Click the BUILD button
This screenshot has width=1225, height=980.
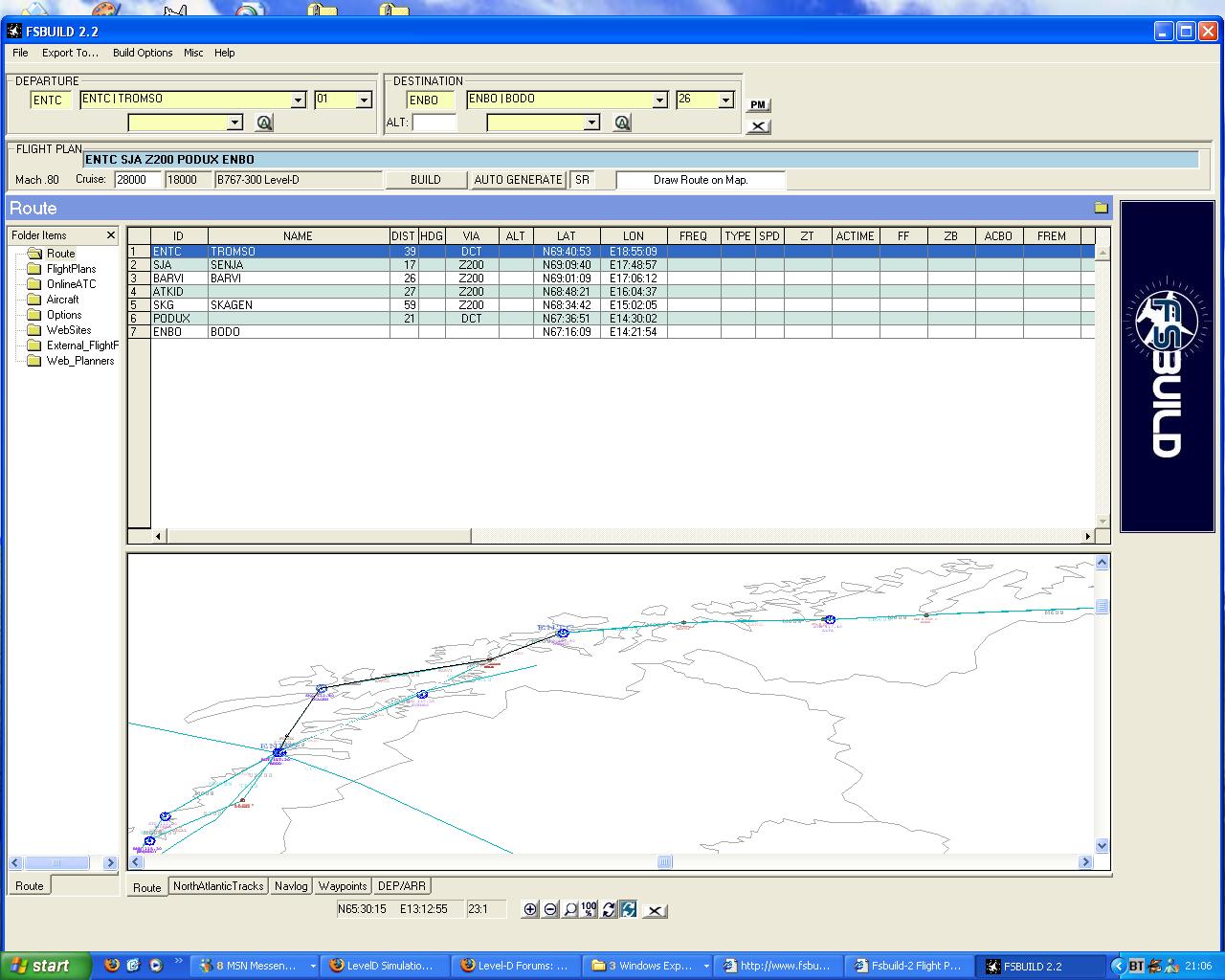coord(426,180)
